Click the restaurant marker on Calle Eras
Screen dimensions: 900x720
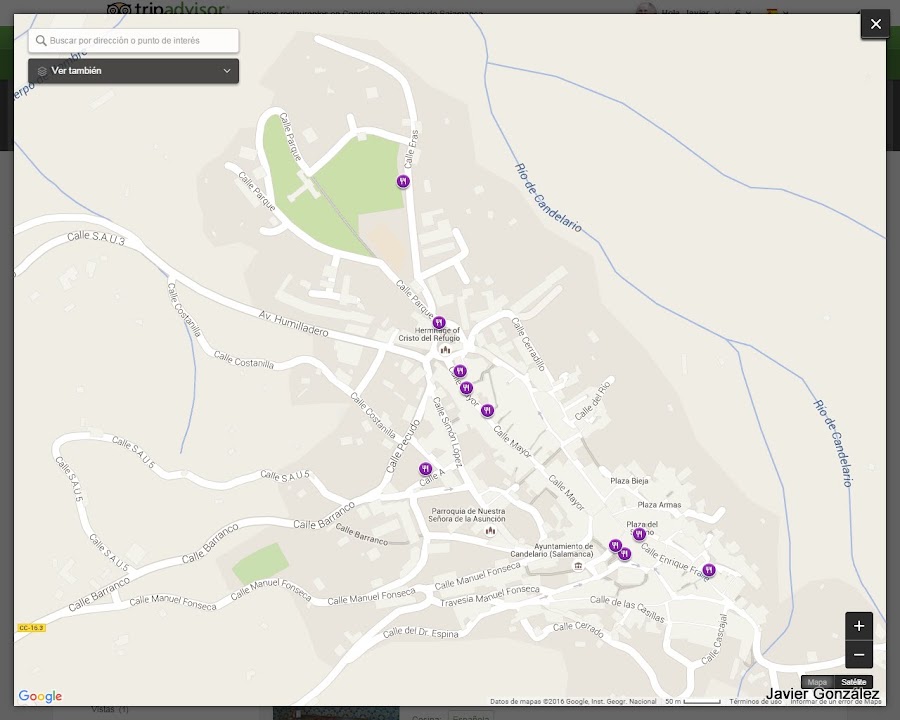click(x=404, y=181)
